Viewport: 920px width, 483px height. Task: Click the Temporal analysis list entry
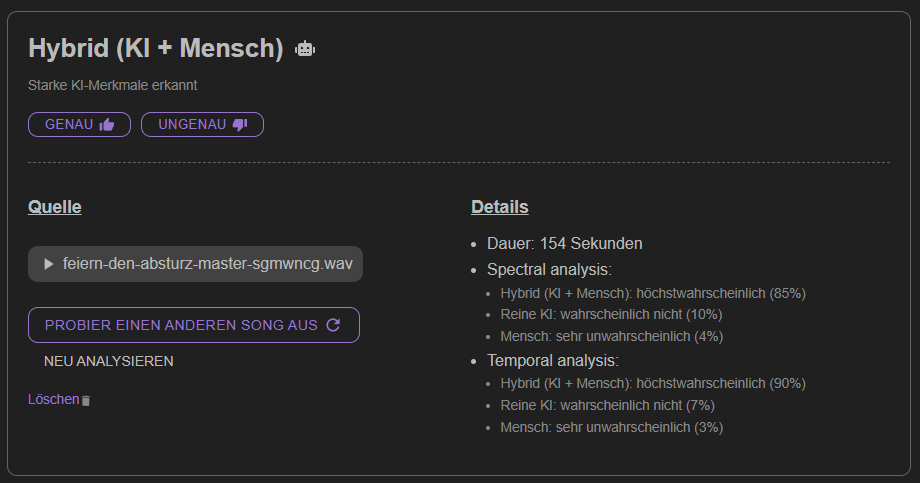click(x=553, y=360)
